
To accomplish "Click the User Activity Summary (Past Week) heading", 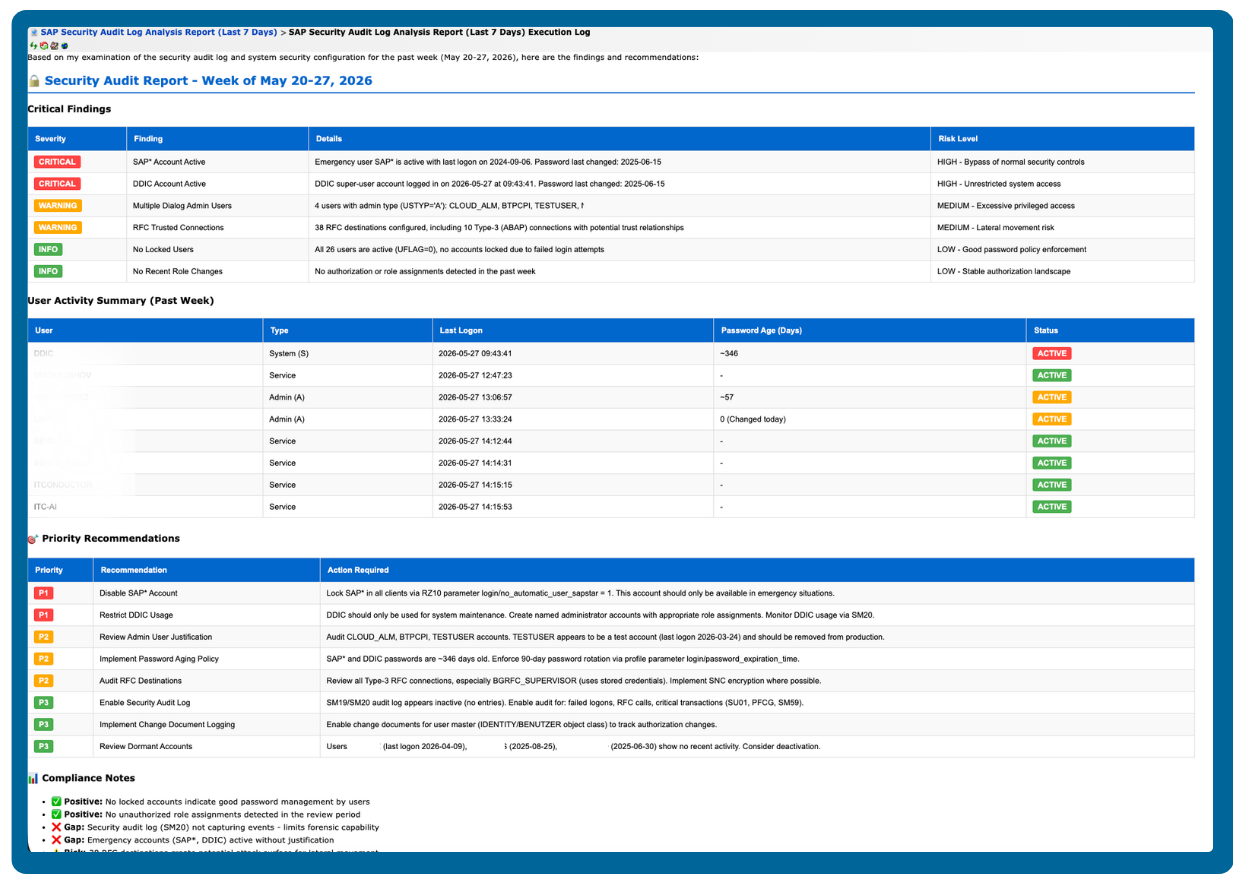I will [x=120, y=301].
